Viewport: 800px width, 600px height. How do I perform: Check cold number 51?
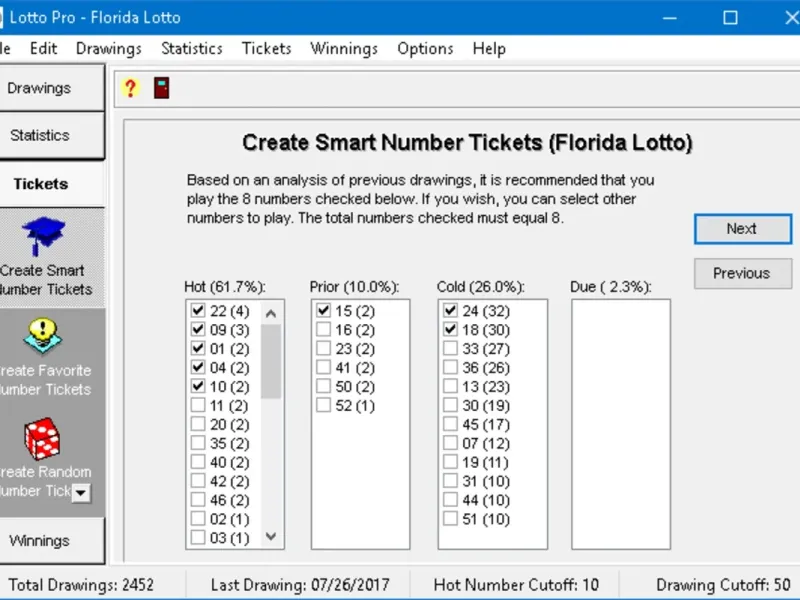(450, 518)
